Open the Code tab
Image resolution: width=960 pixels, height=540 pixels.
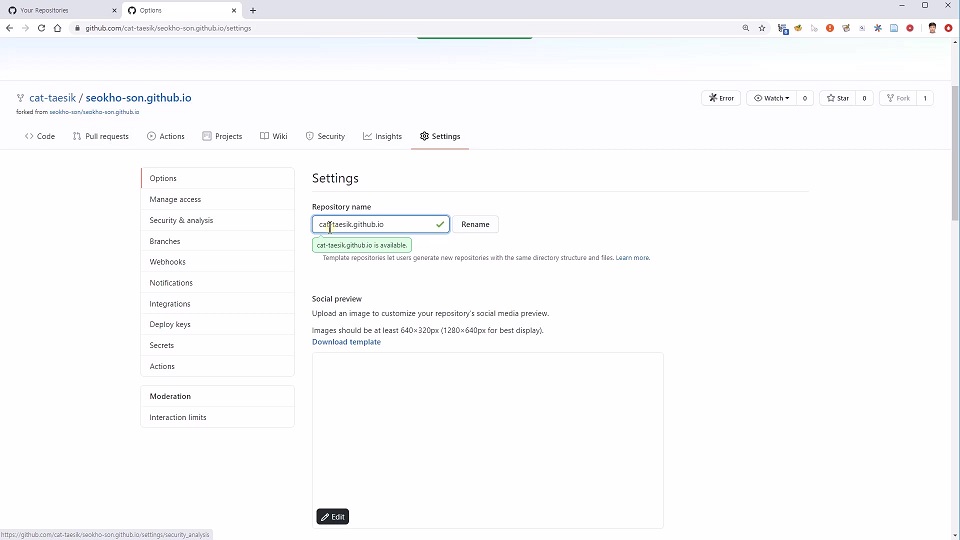40,136
